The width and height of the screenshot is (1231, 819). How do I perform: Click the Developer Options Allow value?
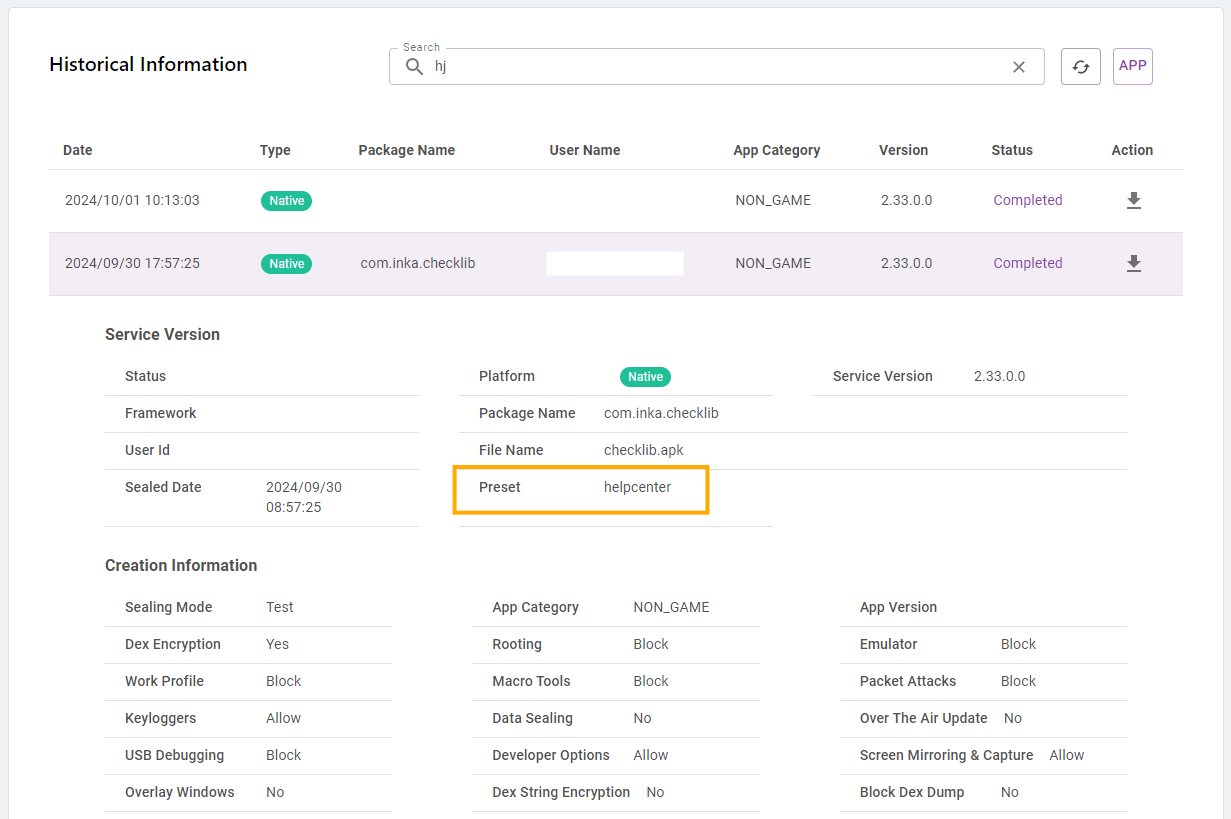651,755
